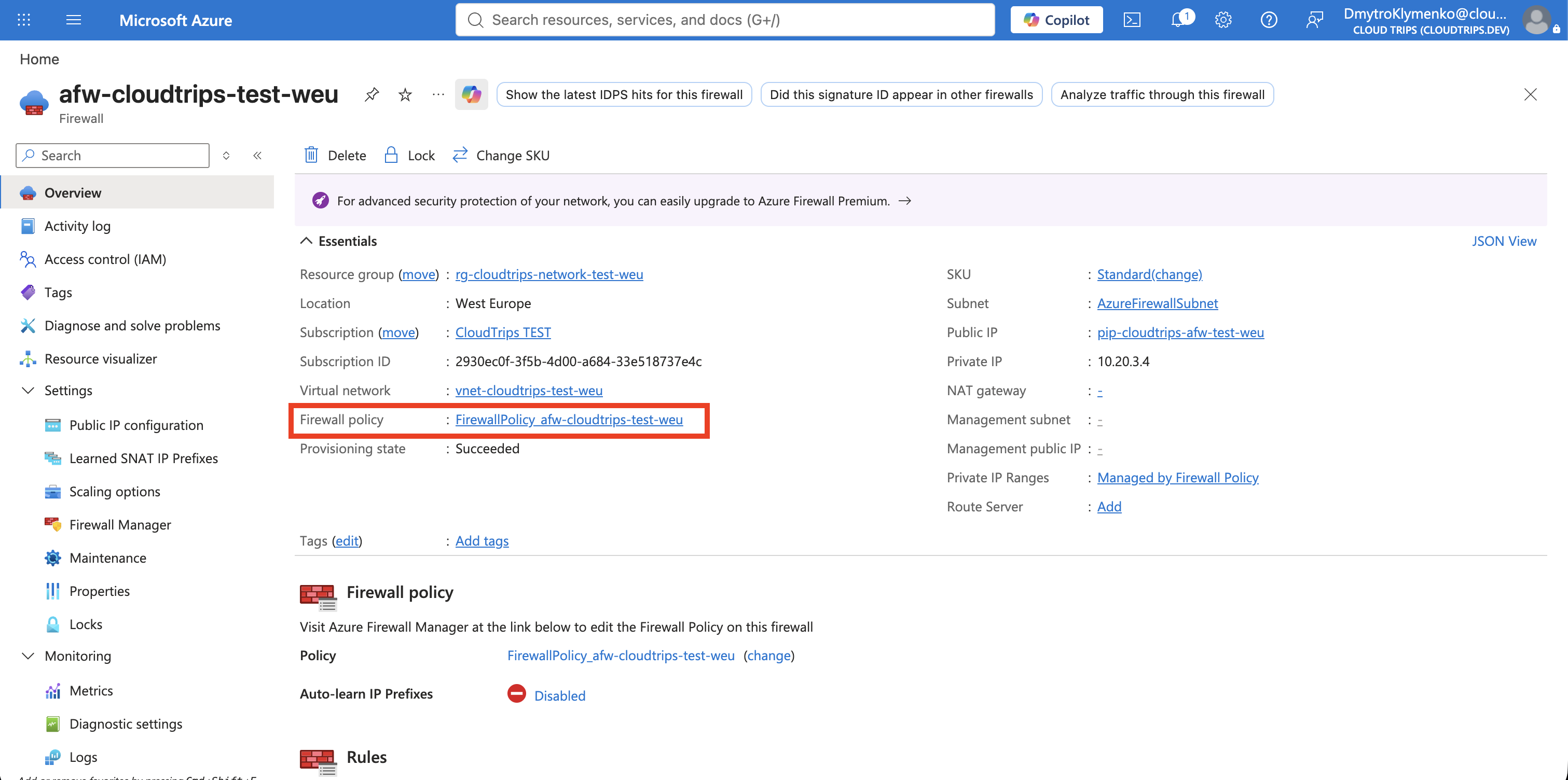The width and height of the screenshot is (1568, 780).
Task: Open CloudTrips TEST subscription
Action: click(x=503, y=332)
